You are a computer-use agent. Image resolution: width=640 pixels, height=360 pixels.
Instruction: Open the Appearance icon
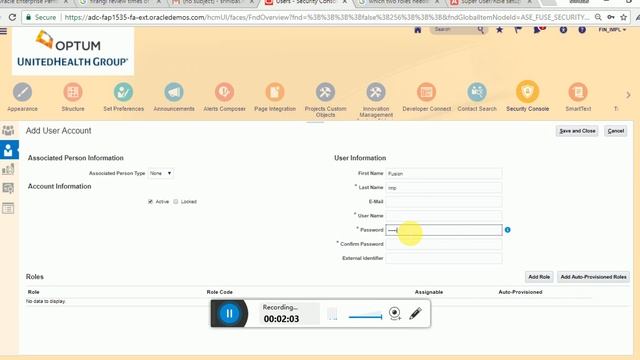click(x=22, y=92)
